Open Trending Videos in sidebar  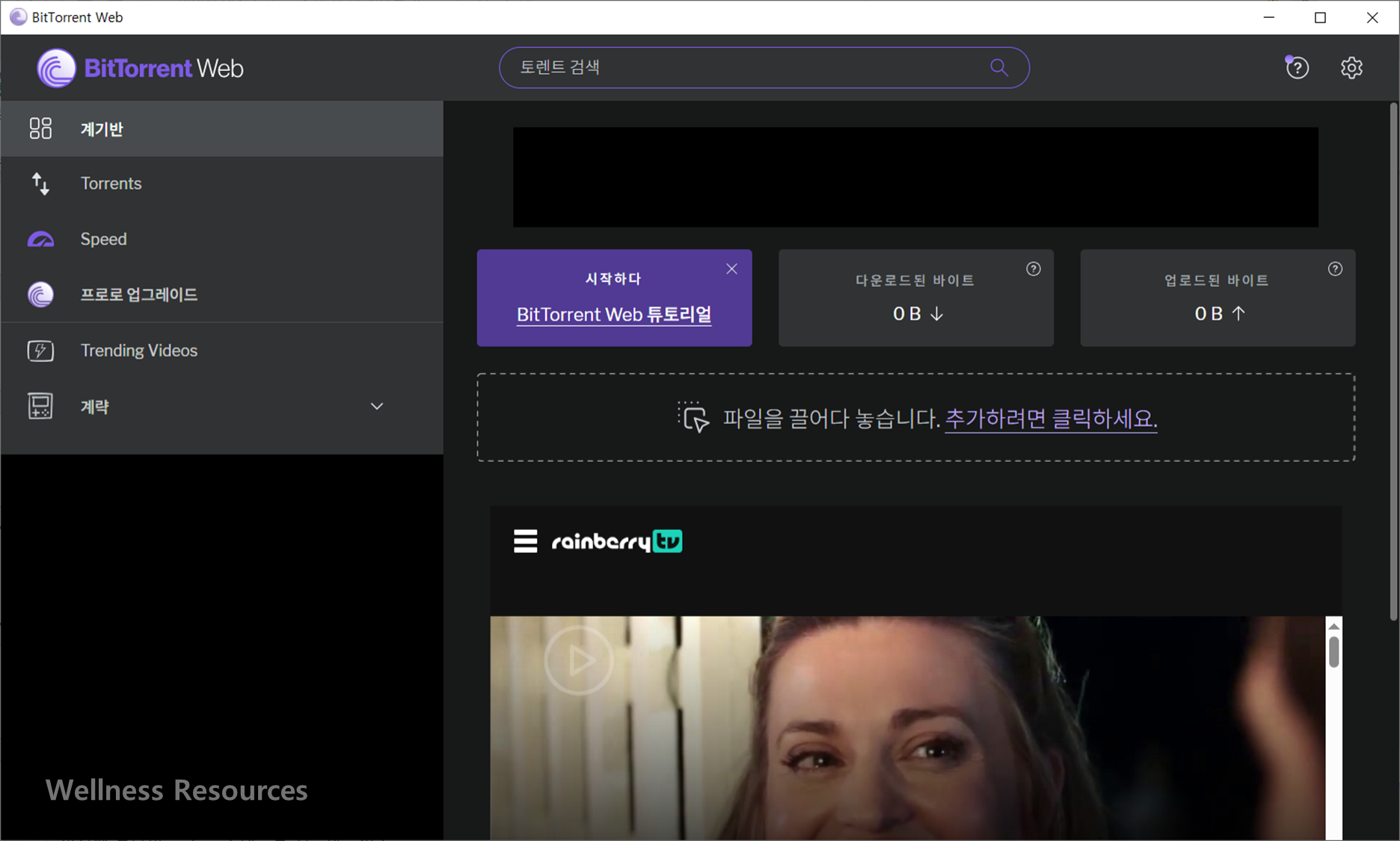(222, 351)
